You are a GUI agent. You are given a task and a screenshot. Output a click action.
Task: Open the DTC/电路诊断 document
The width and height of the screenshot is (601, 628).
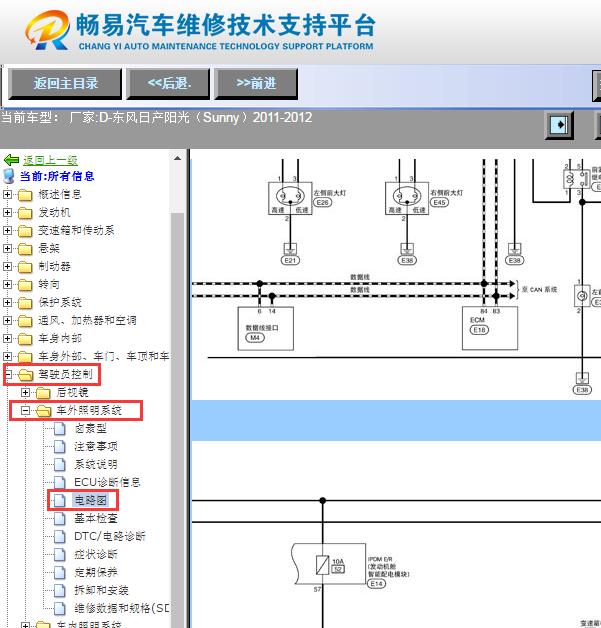click(110, 536)
